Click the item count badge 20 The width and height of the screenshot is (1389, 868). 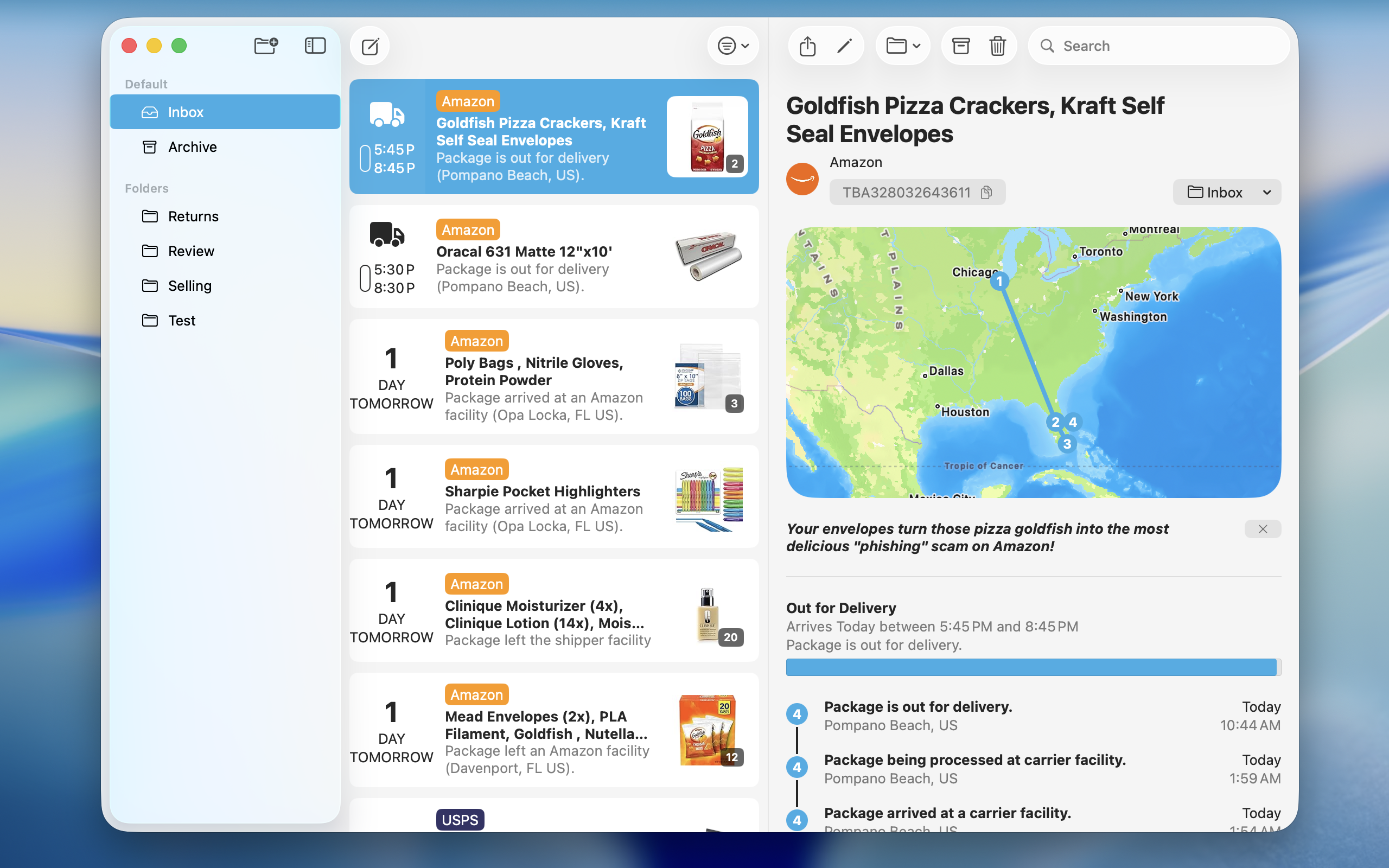point(731,637)
